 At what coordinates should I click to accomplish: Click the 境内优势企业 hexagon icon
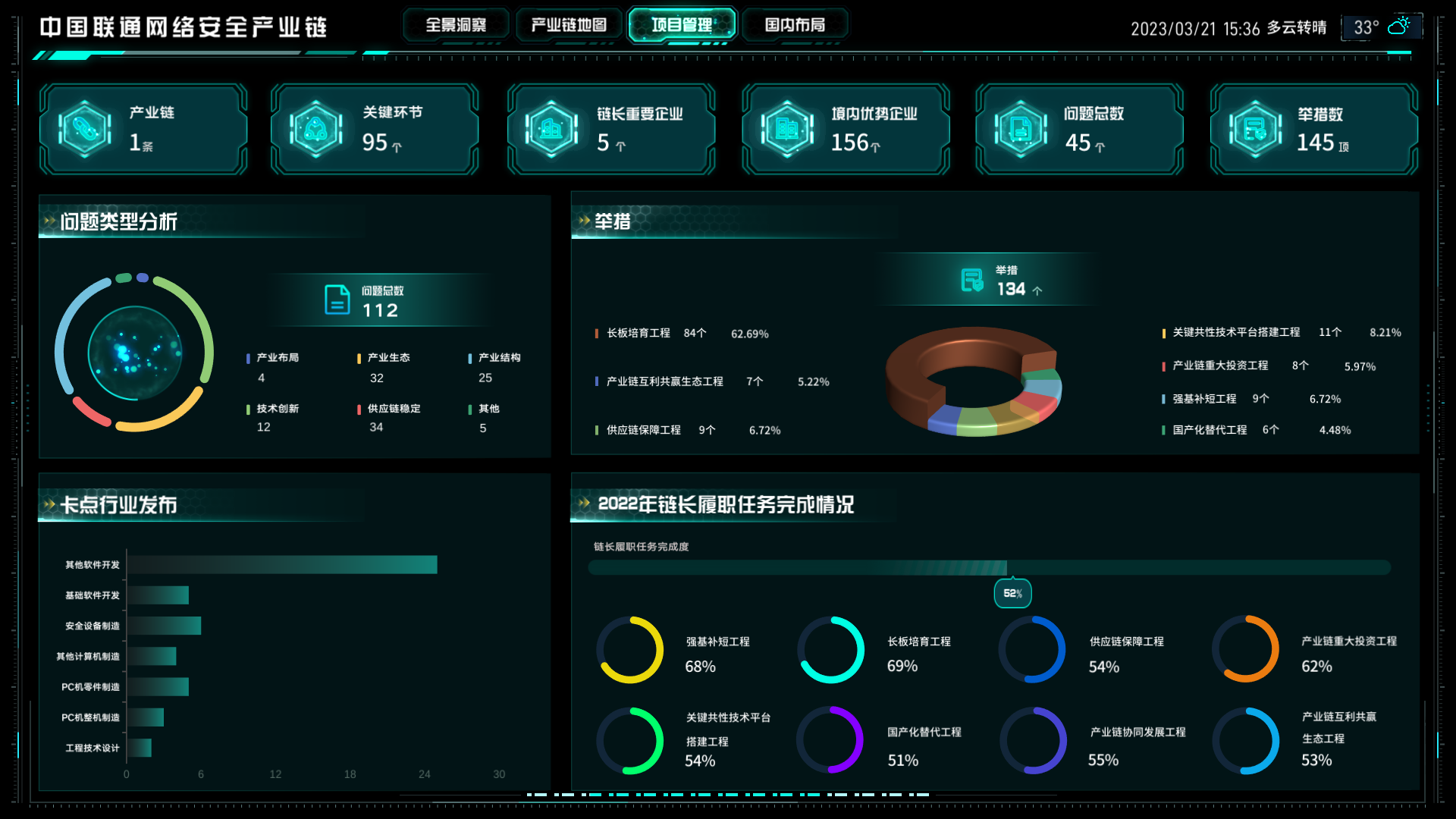(x=787, y=130)
